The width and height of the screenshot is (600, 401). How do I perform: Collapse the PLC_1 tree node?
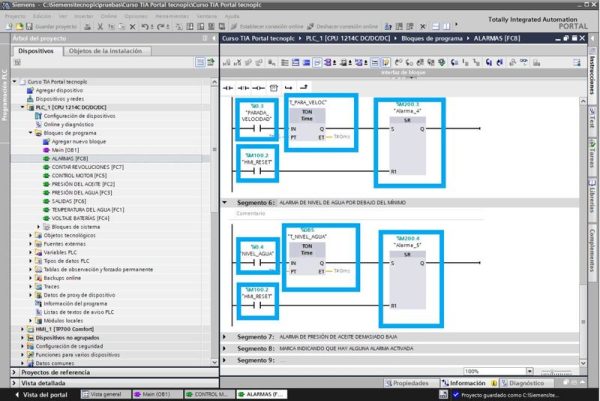pyautogui.click(x=23, y=108)
